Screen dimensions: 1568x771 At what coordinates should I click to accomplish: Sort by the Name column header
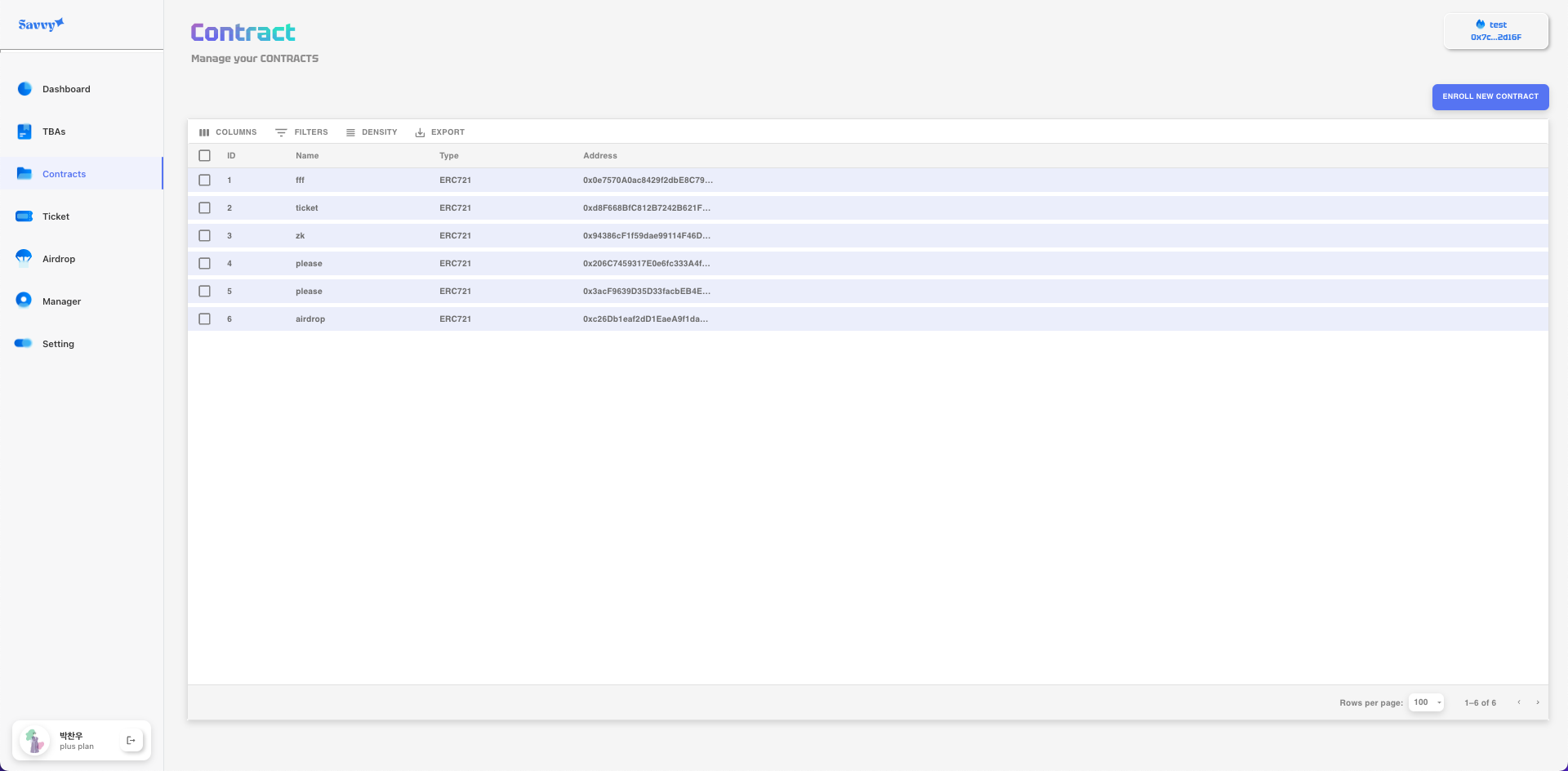click(307, 155)
